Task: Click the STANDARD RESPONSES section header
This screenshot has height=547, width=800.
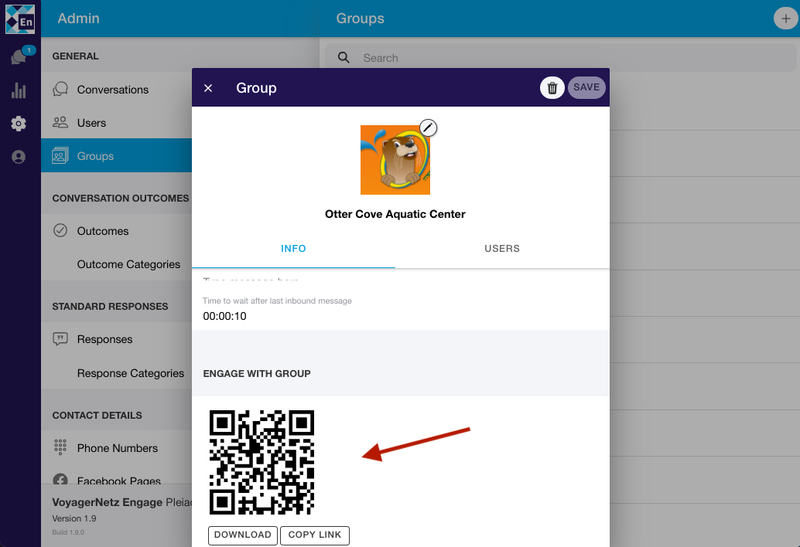Action: (110, 306)
